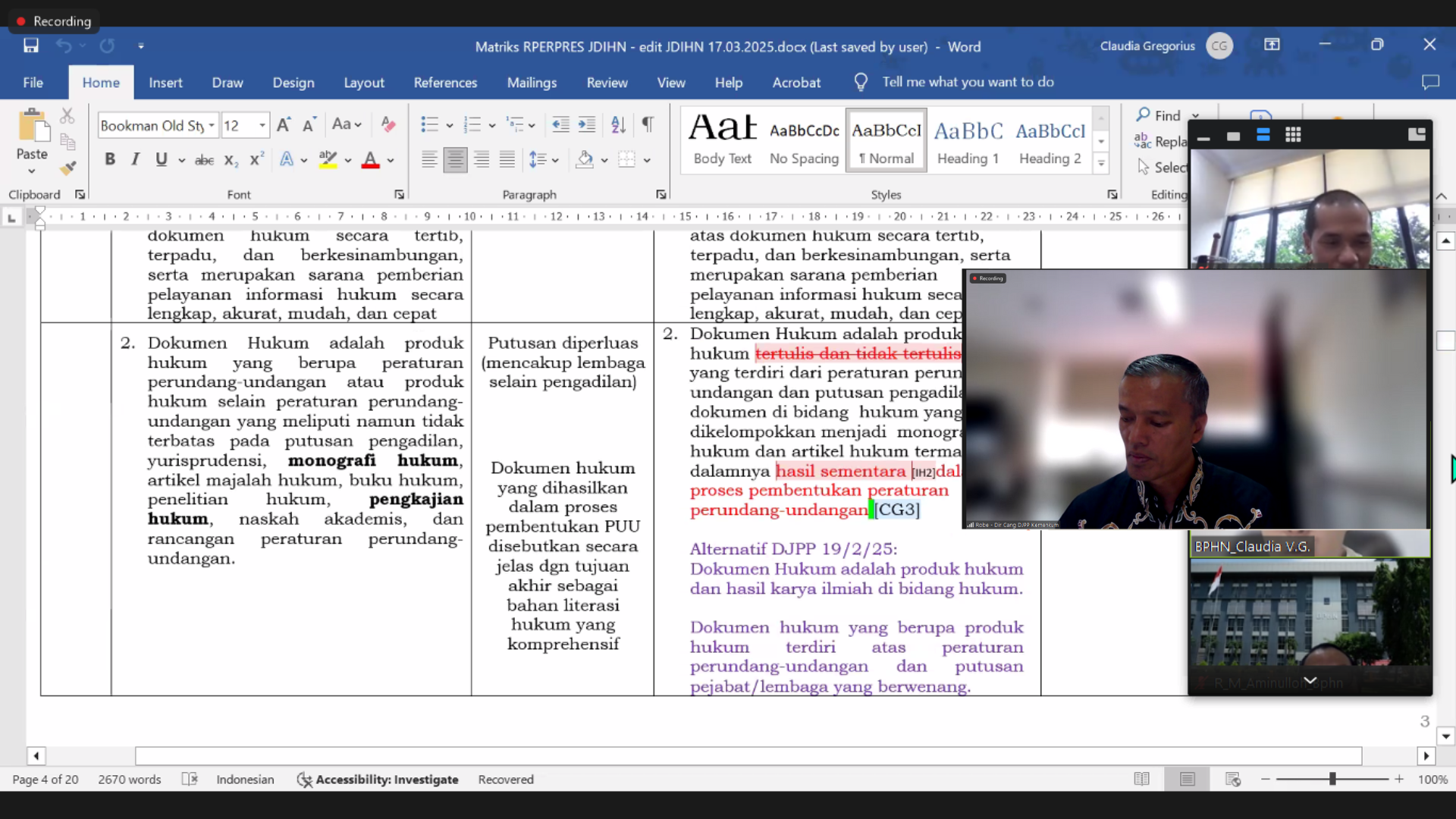Decrease font size with shrink font icon
This screenshot has height=819, width=1456.
click(x=309, y=125)
